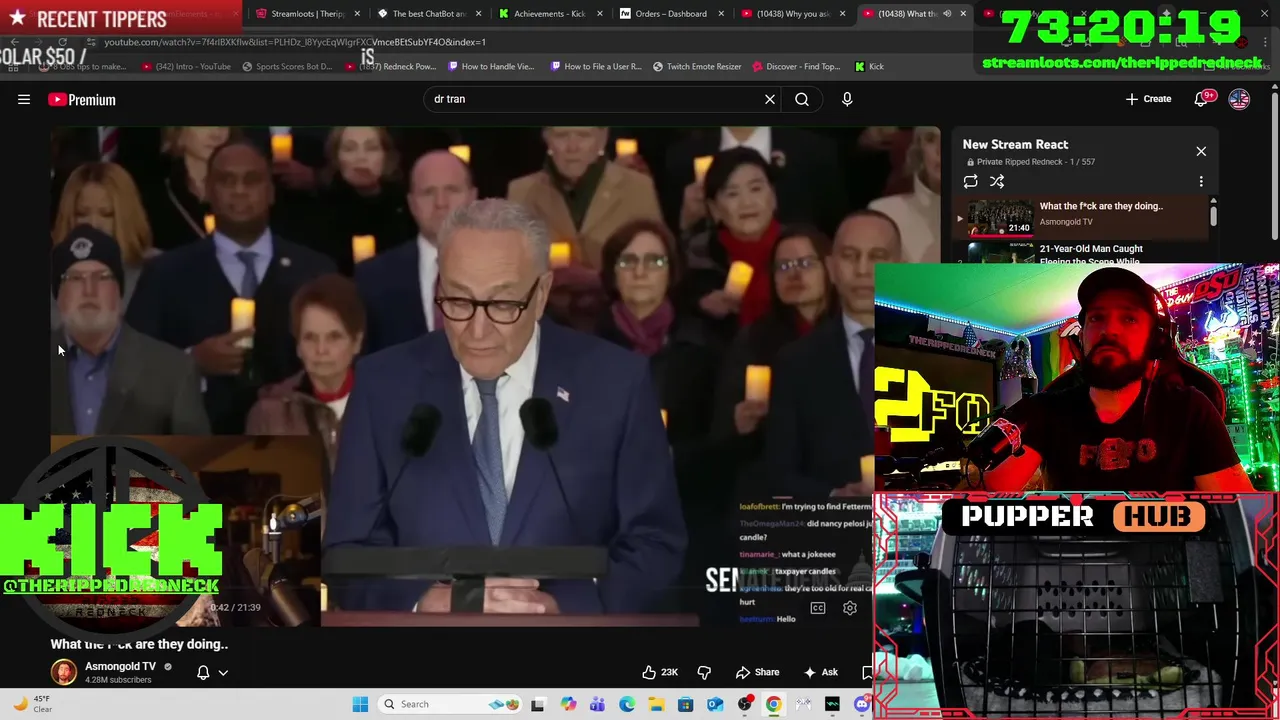Expand subscription notification bell dropdown
Screen dimensions: 1280x720
click(212, 672)
